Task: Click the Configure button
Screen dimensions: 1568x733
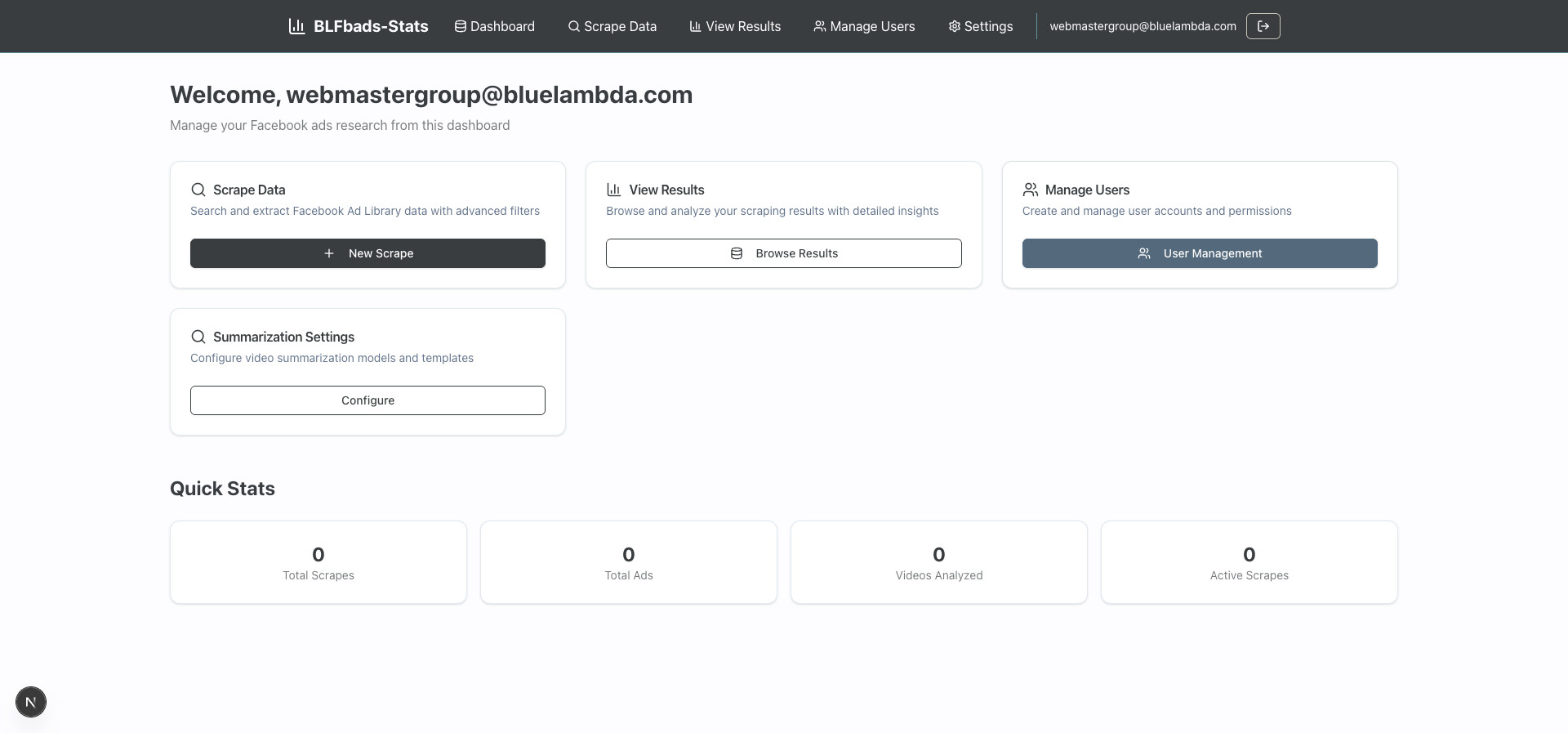Action: tap(367, 400)
